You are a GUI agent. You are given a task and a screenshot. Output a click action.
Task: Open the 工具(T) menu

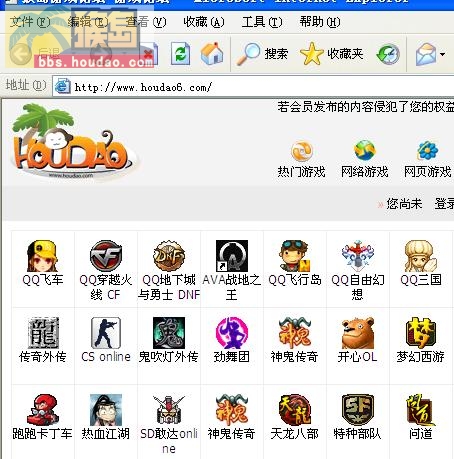(262, 22)
